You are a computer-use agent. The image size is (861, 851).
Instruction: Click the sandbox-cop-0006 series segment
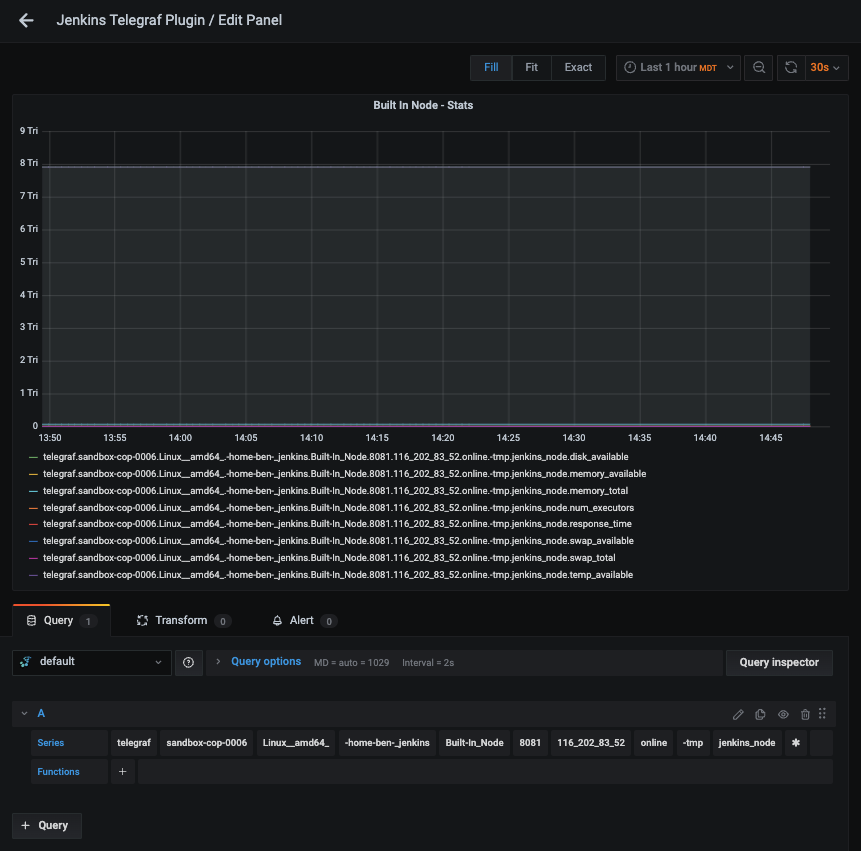[206, 743]
